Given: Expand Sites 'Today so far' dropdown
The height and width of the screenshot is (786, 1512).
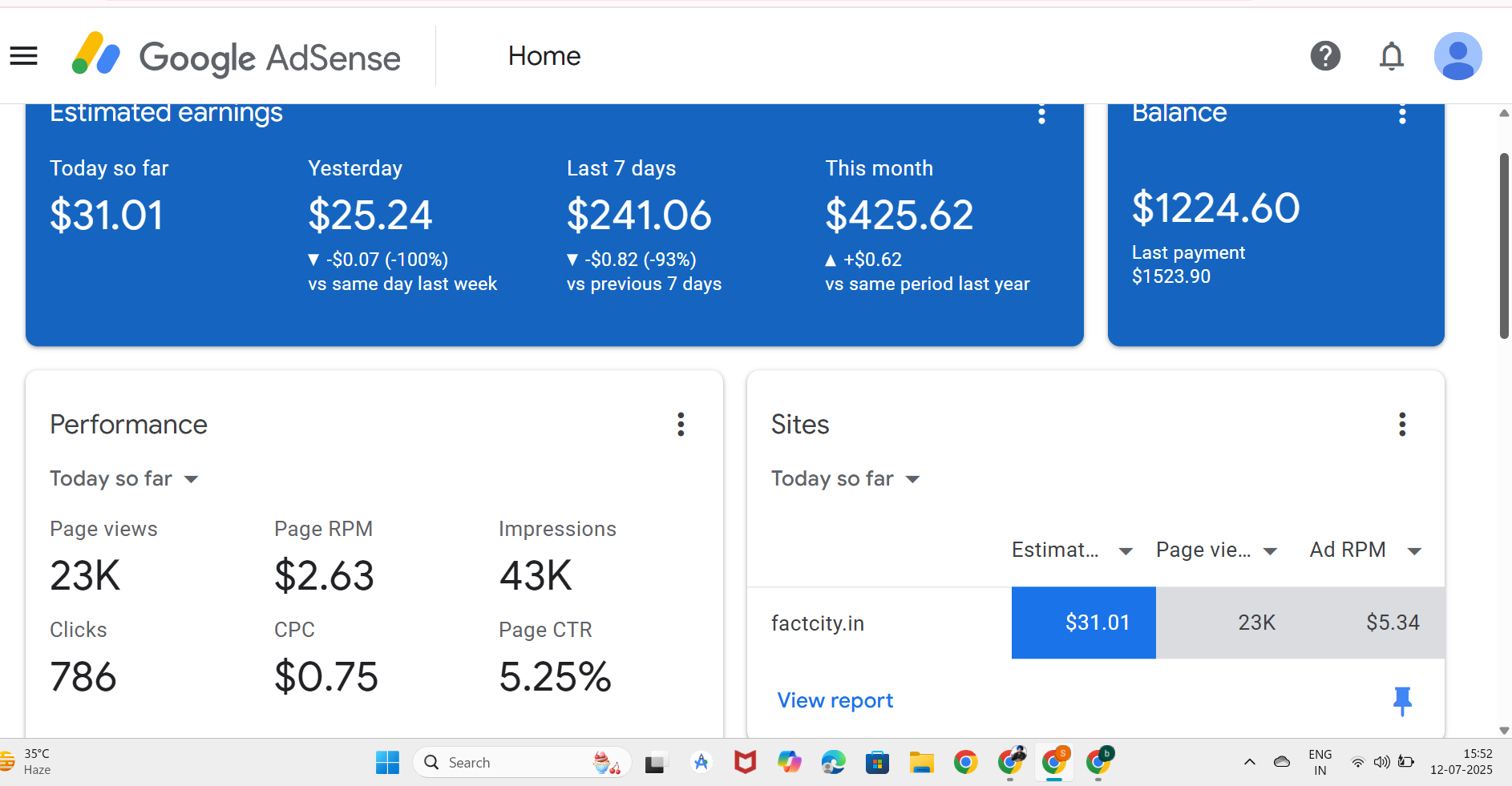Looking at the screenshot, I should coord(845,479).
